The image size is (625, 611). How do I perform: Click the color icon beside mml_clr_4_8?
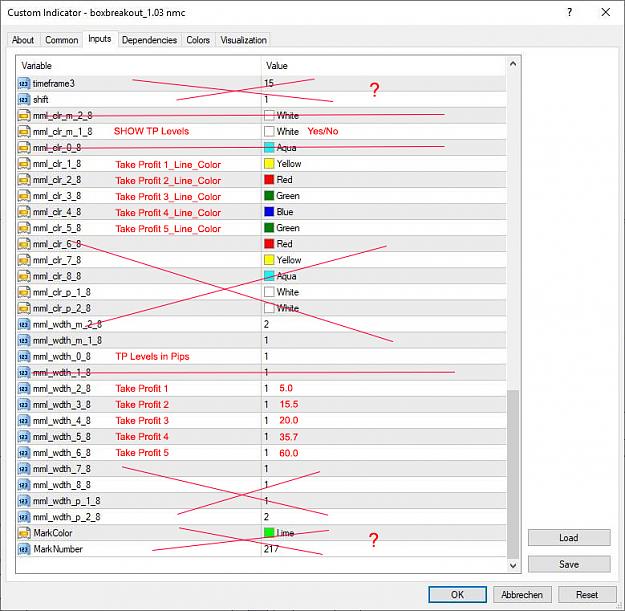point(24,212)
